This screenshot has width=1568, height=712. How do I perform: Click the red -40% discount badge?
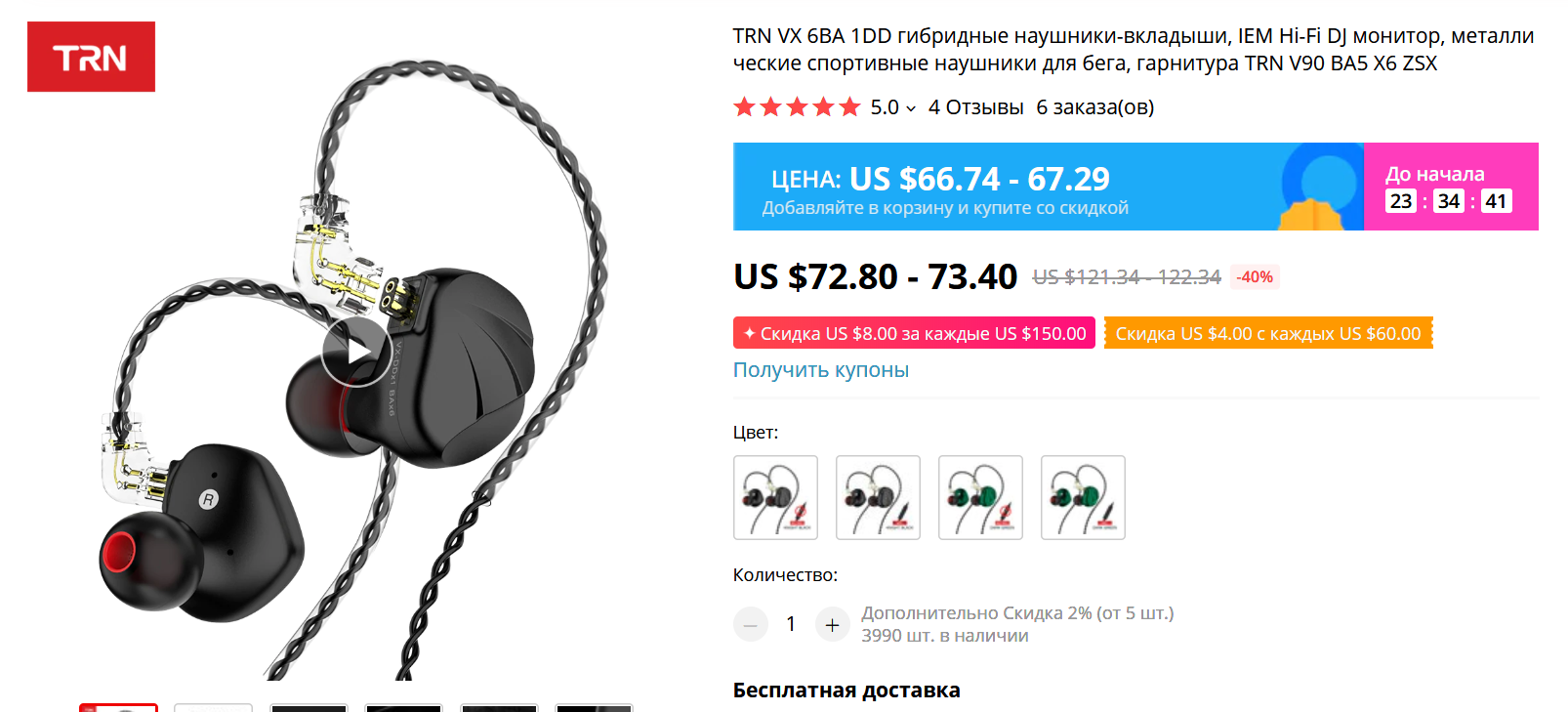coord(1255,277)
